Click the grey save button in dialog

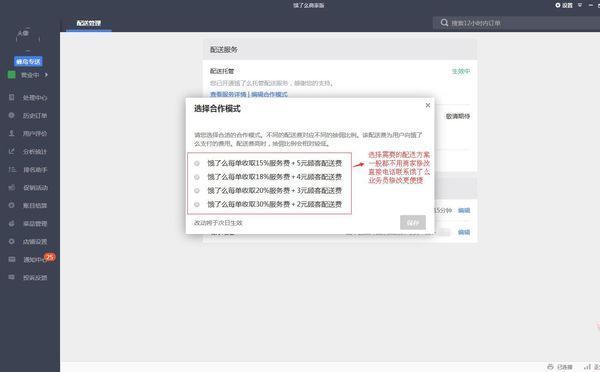coord(413,222)
